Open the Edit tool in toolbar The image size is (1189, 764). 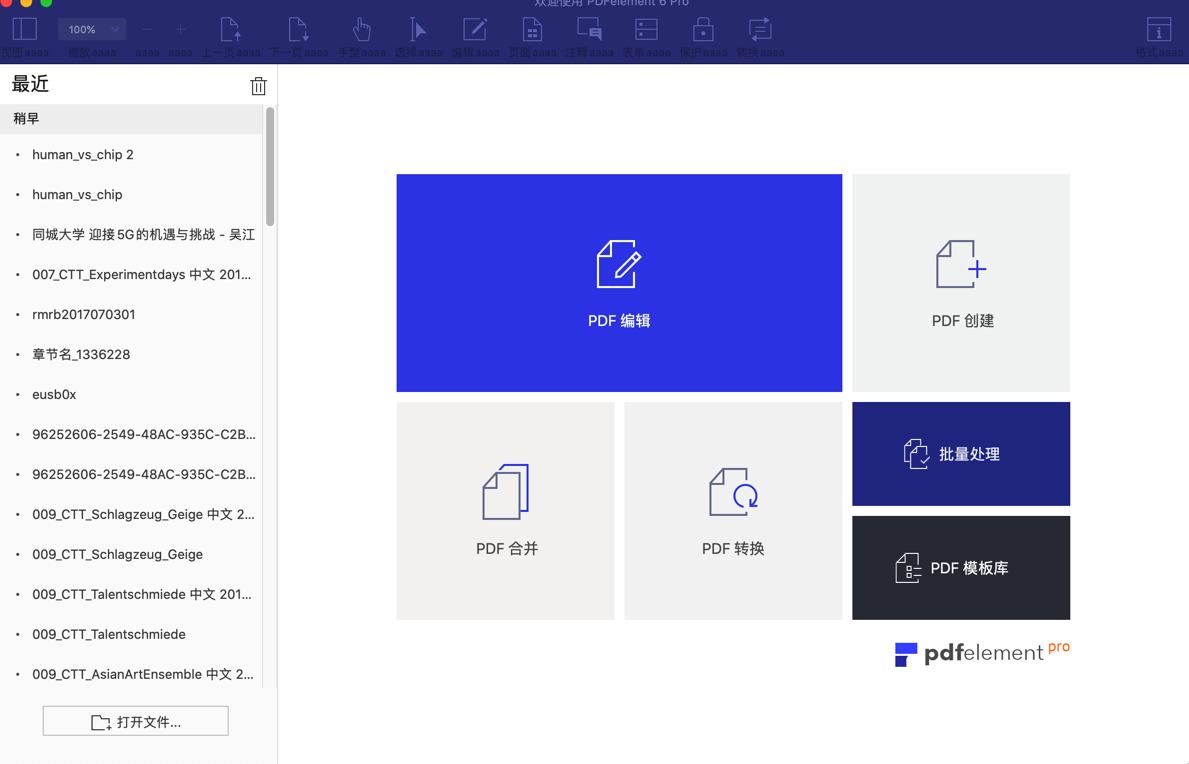pos(475,30)
